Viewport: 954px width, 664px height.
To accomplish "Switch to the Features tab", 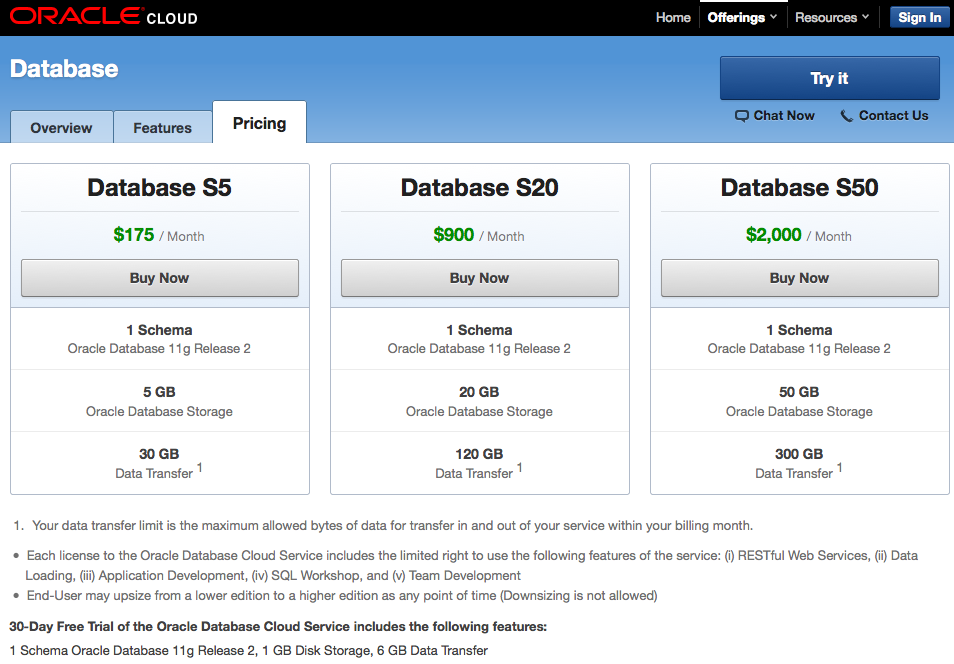I will (x=162, y=127).
